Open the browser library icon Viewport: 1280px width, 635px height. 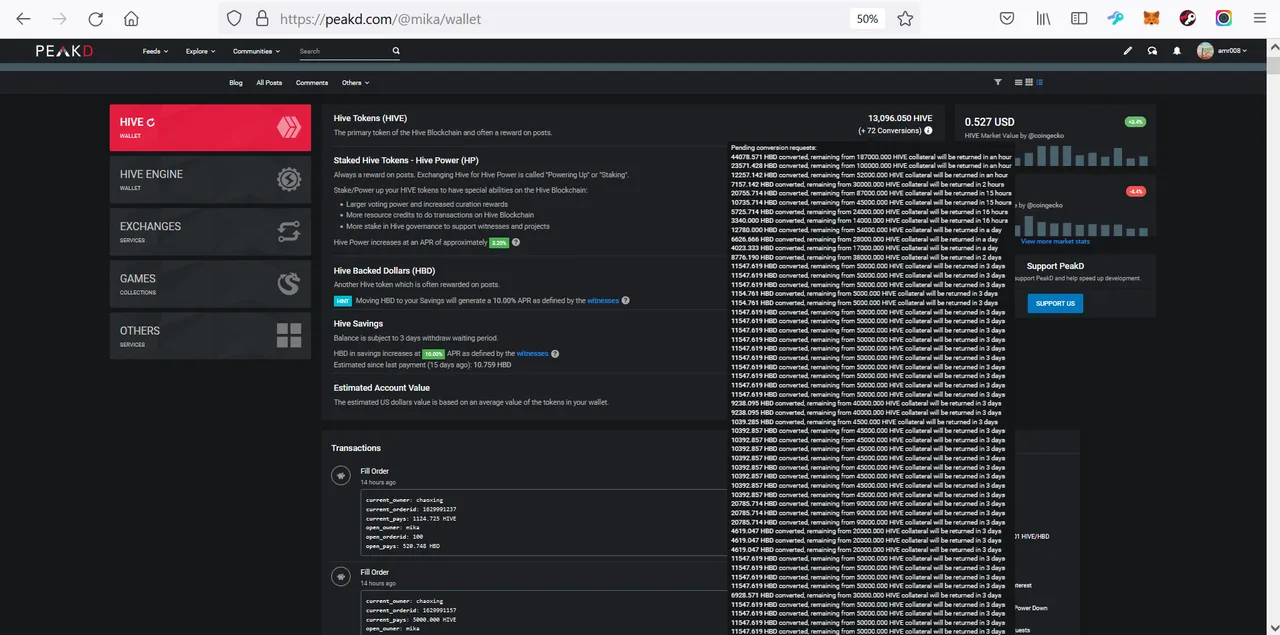click(x=1043, y=18)
